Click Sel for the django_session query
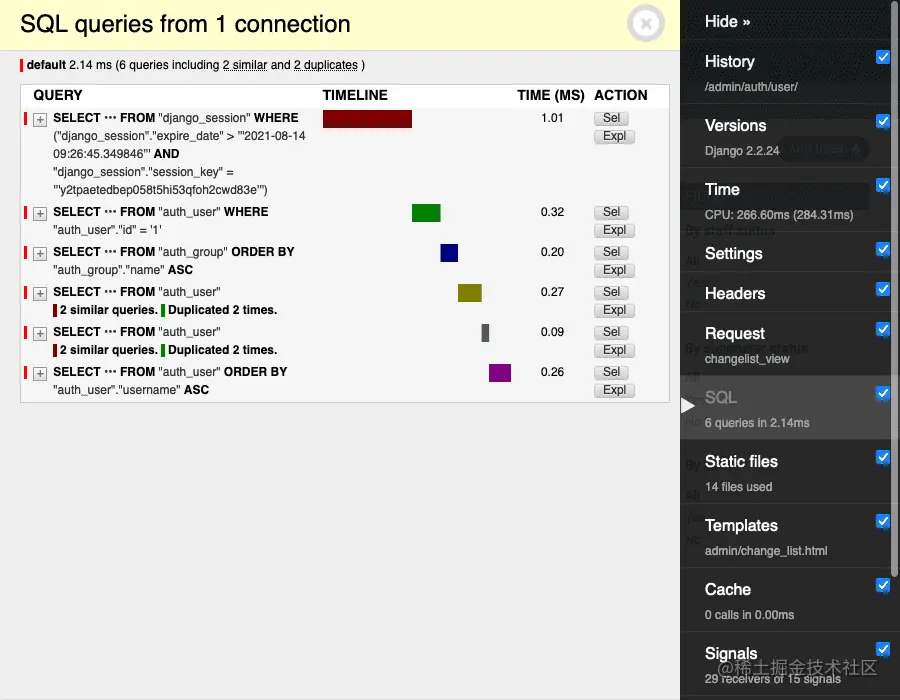This screenshot has height=700, width=900. pos(611,118)
